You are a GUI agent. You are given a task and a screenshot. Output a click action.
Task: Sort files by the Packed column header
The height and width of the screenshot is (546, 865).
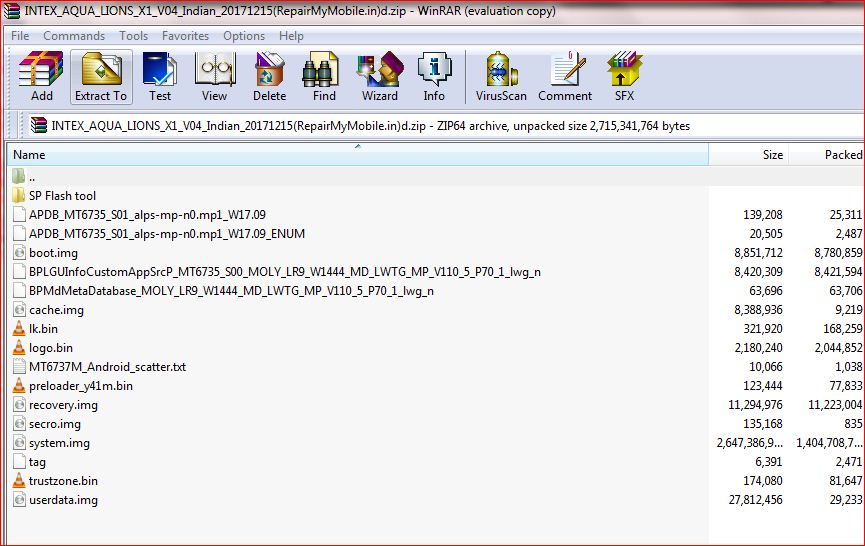pyautogui.click(x=826, y=154)
